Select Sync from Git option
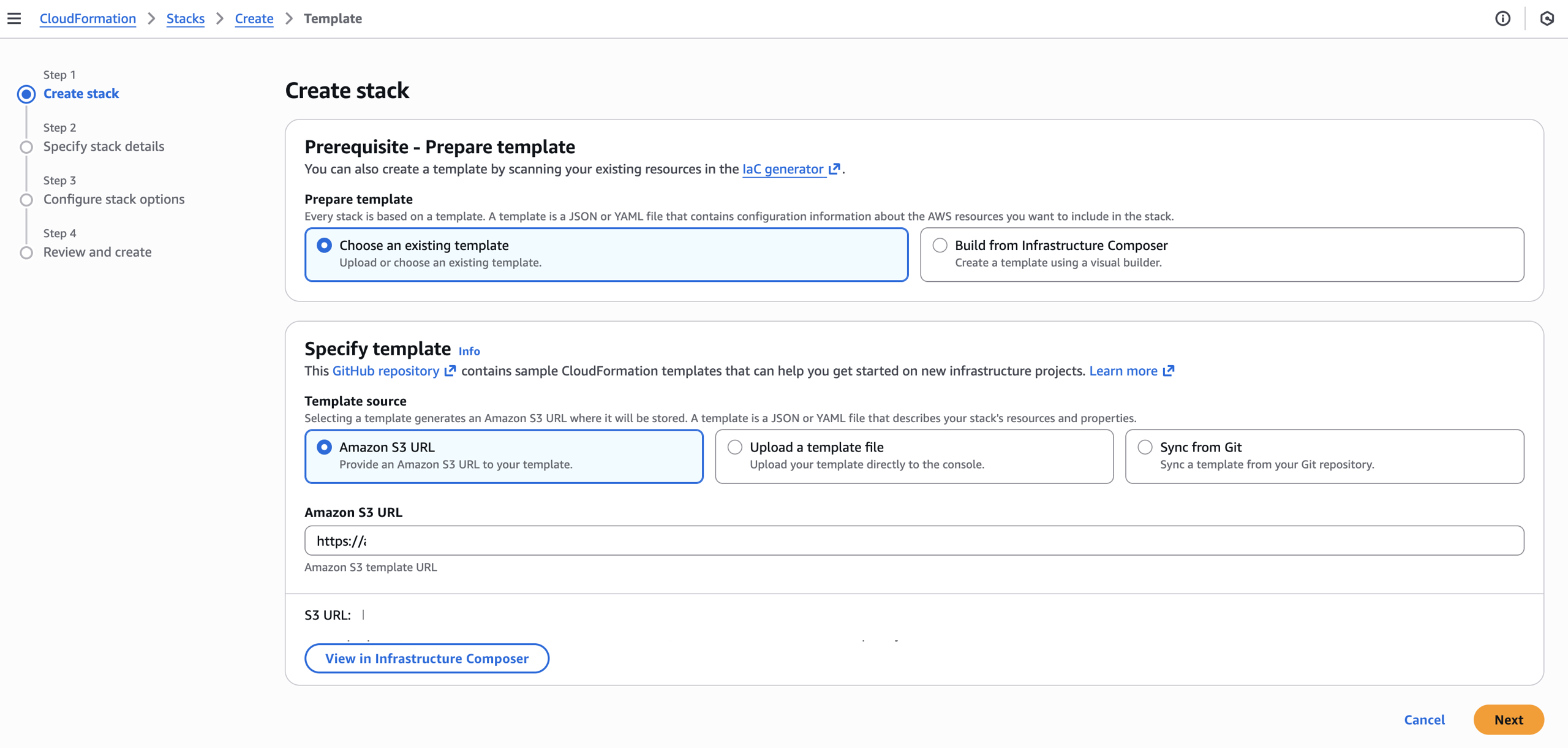Screen dimensions: 1568x748 (1145, 447)
